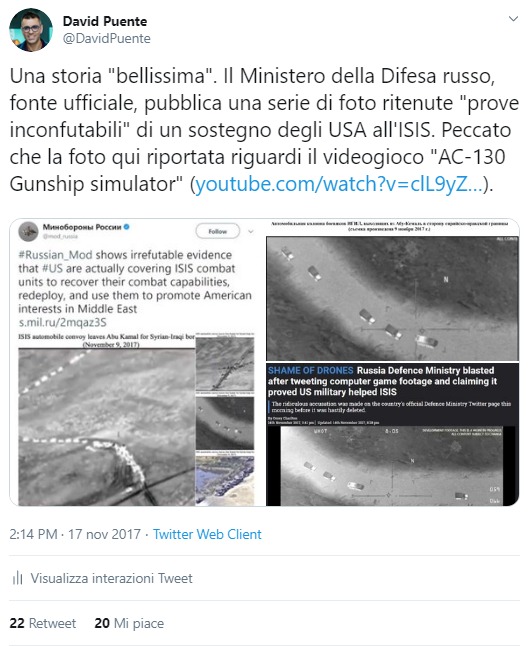
Task: Click the Follow button in embedded tweet
Action: coord(218,231)
